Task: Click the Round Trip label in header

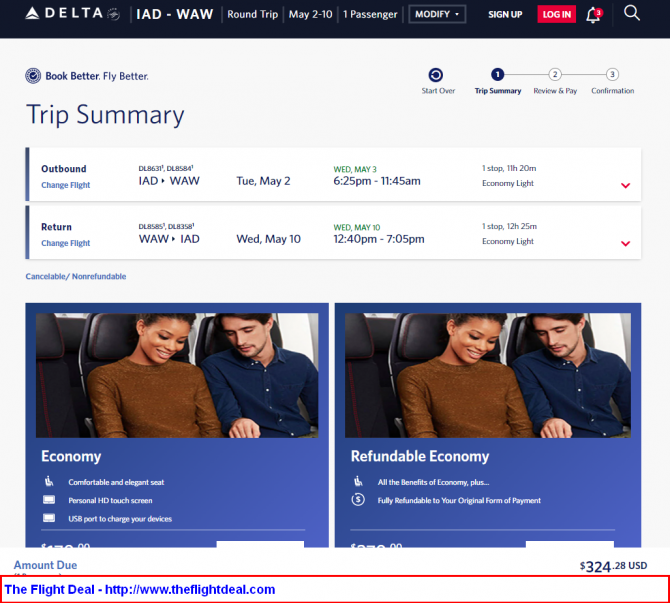Action: tap(253, 15)
